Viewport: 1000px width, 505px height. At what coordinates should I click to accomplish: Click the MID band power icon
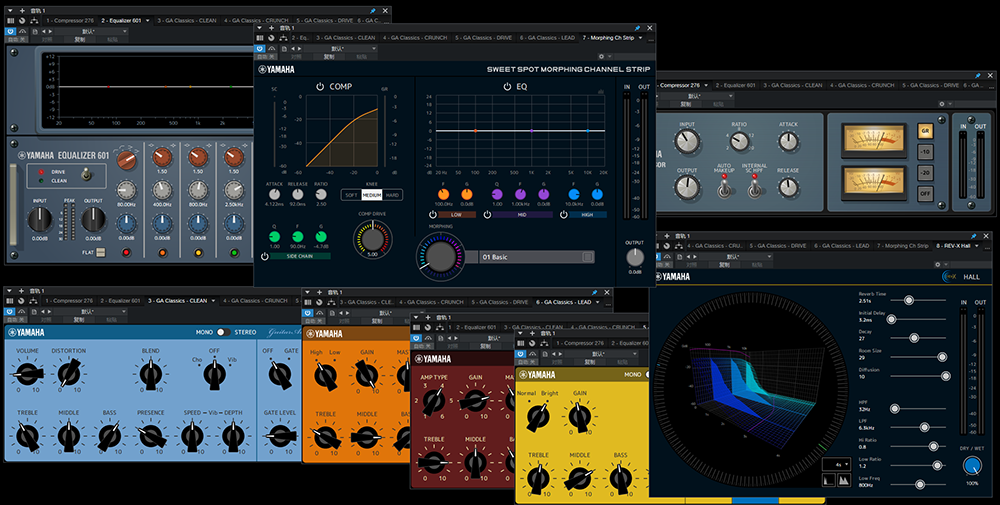coord(488,215)
